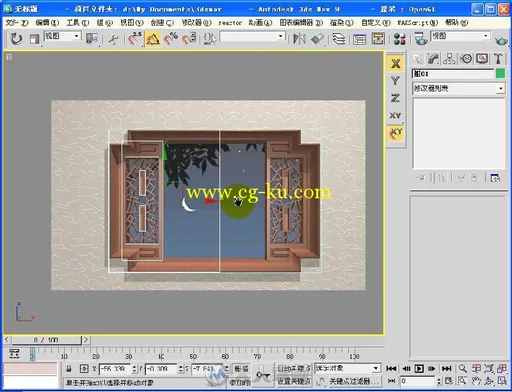Click the Go to Start playback button

pos(391,368)
